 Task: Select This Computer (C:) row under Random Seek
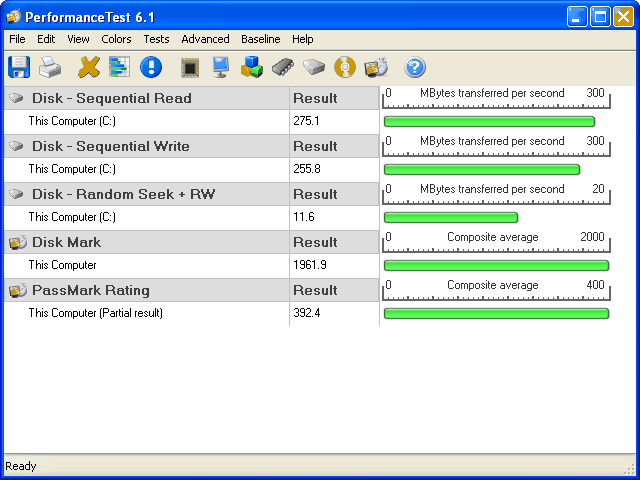click(147, 218)
